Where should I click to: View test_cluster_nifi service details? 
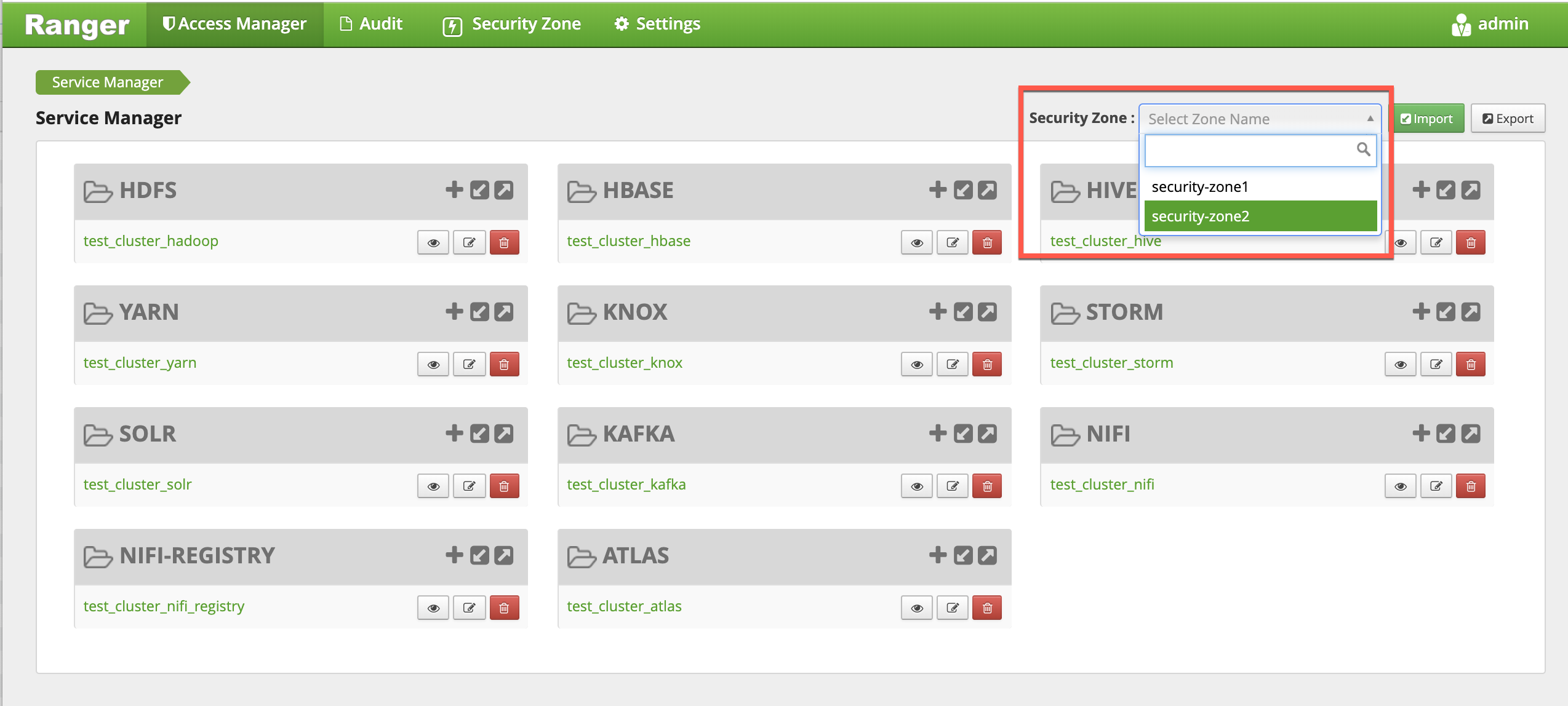(x=1401, y=486)
